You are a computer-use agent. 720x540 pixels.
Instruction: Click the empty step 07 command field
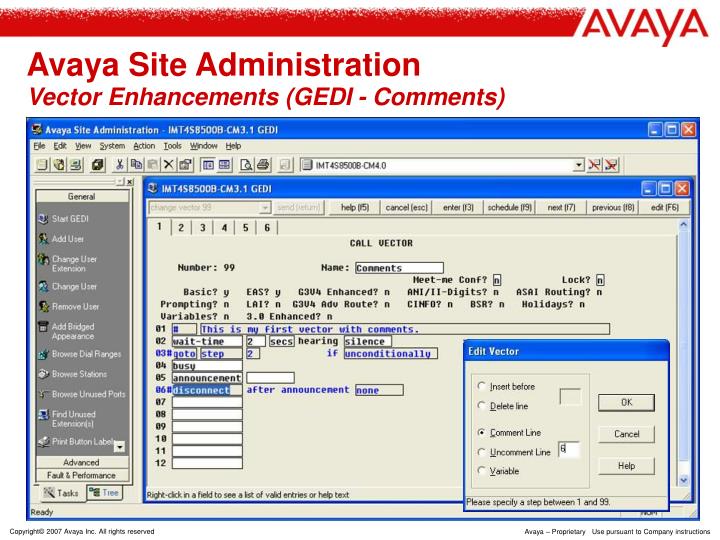click(207, 402)
